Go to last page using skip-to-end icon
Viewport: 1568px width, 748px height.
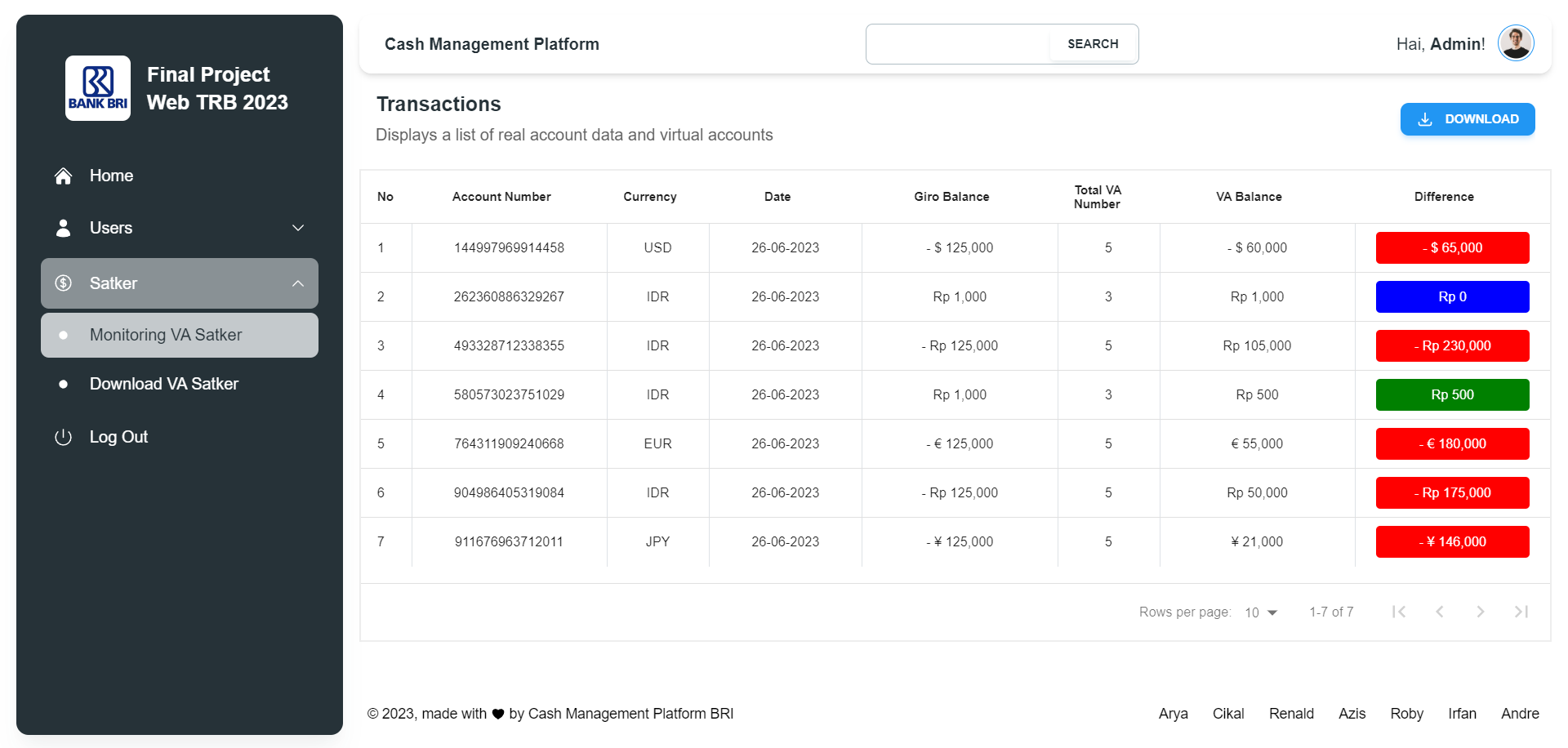[1521, 612]
